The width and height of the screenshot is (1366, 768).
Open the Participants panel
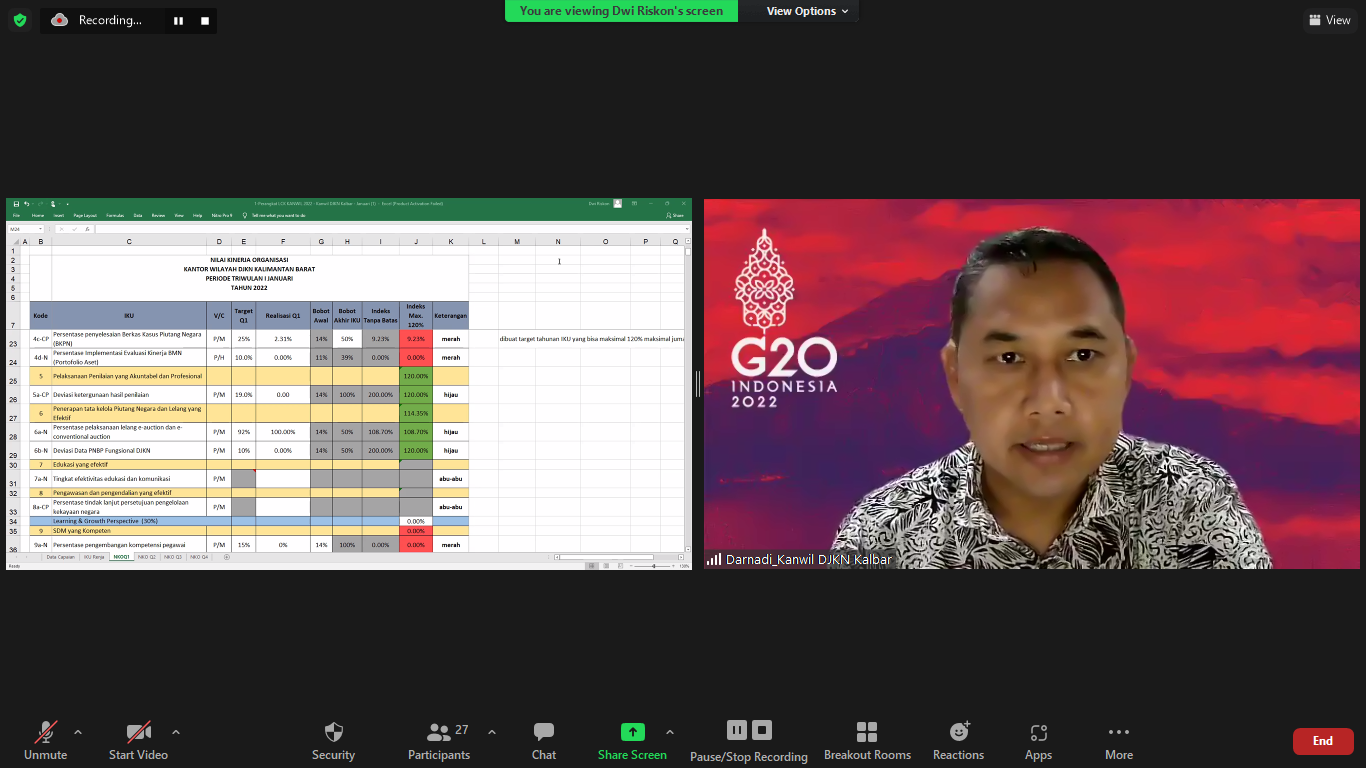[439, 732]
